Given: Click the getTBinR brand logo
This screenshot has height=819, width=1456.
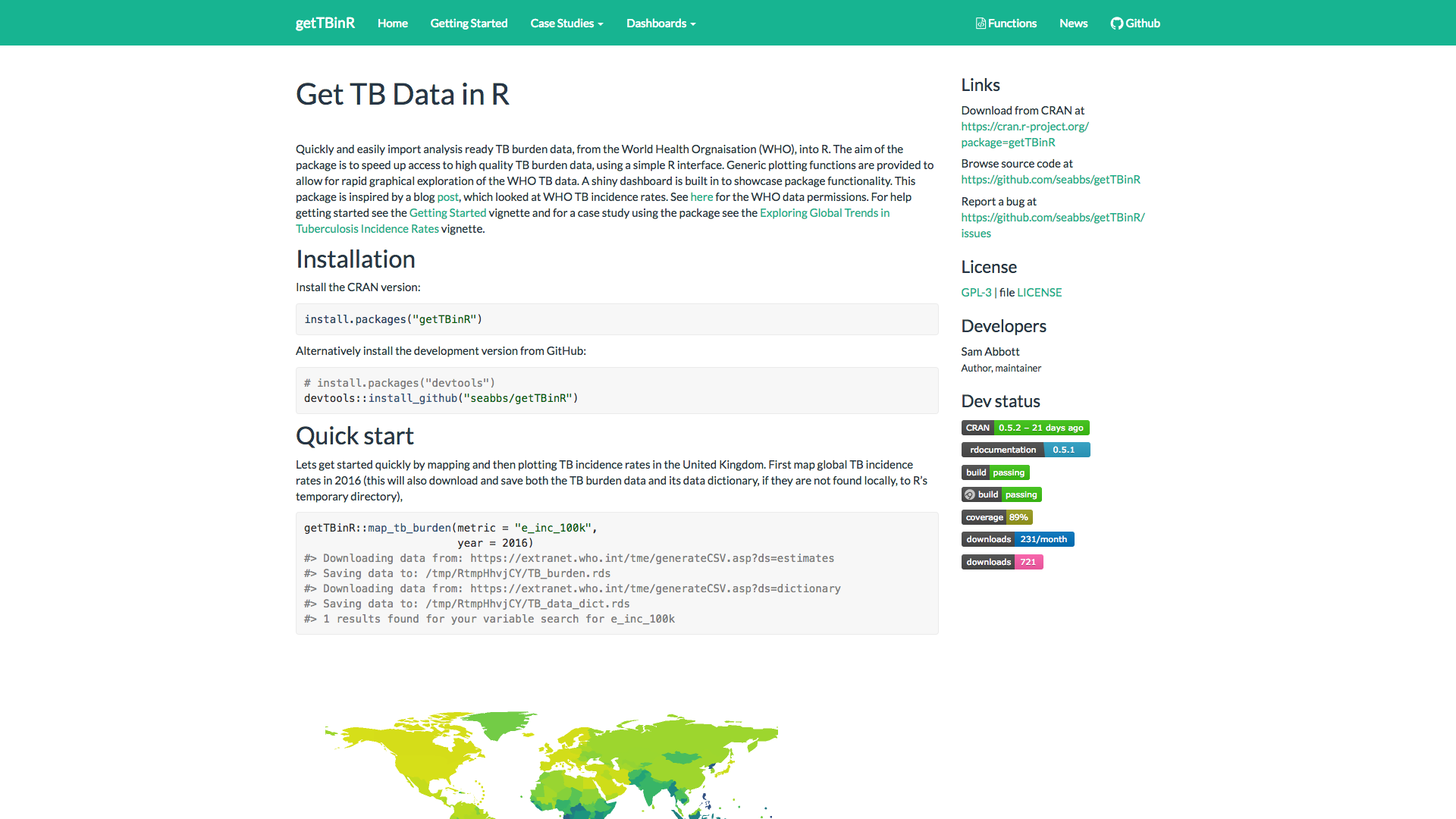Looking at the screenshot, I should pyautogui.click(x=325, y=23).
